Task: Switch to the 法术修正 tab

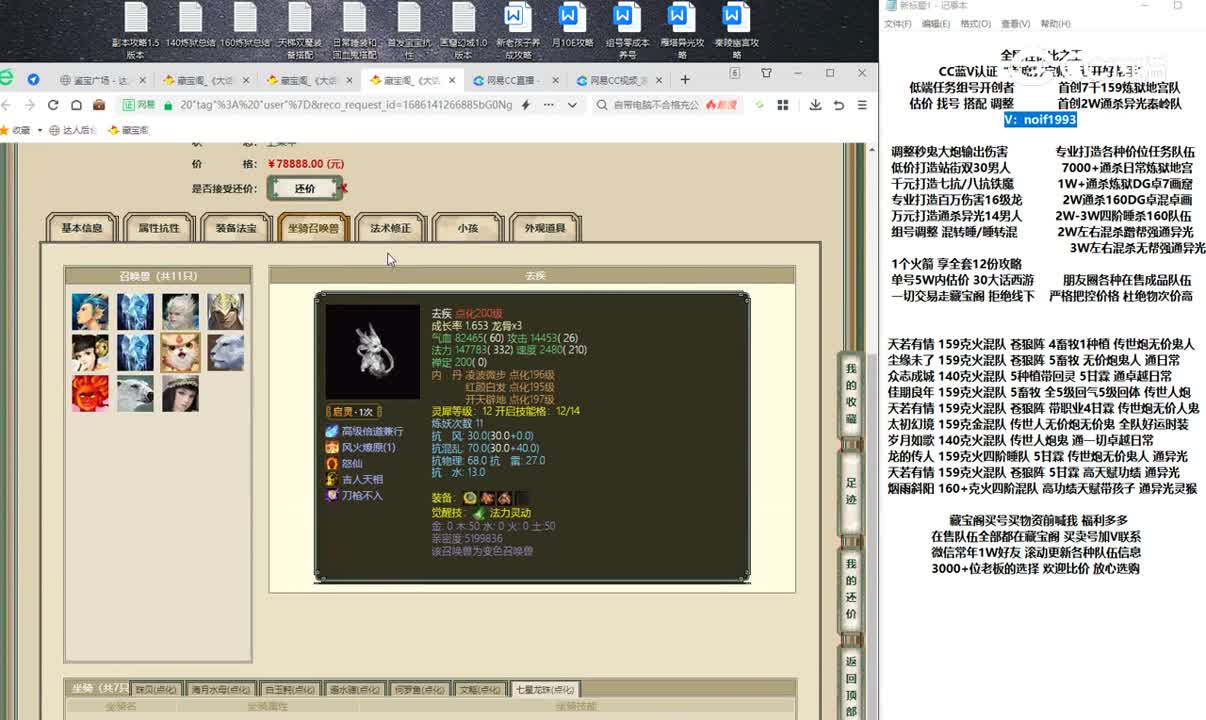Action: (x=391, y=228)
